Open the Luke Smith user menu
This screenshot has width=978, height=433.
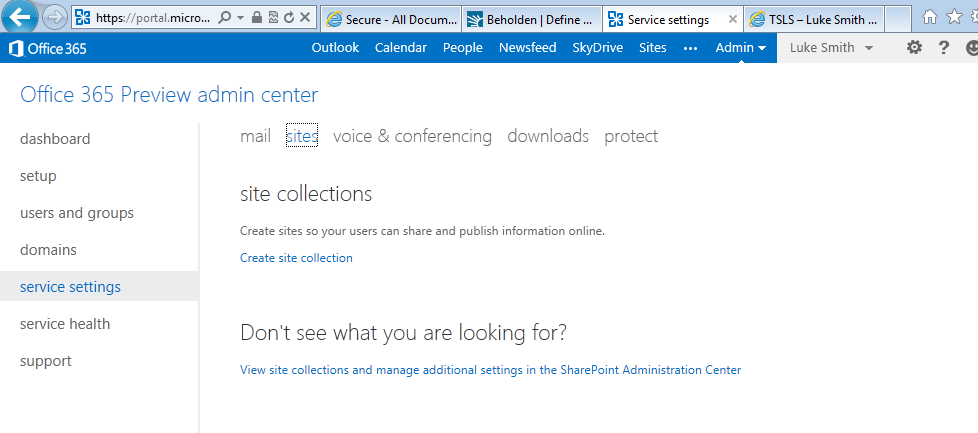831,48
